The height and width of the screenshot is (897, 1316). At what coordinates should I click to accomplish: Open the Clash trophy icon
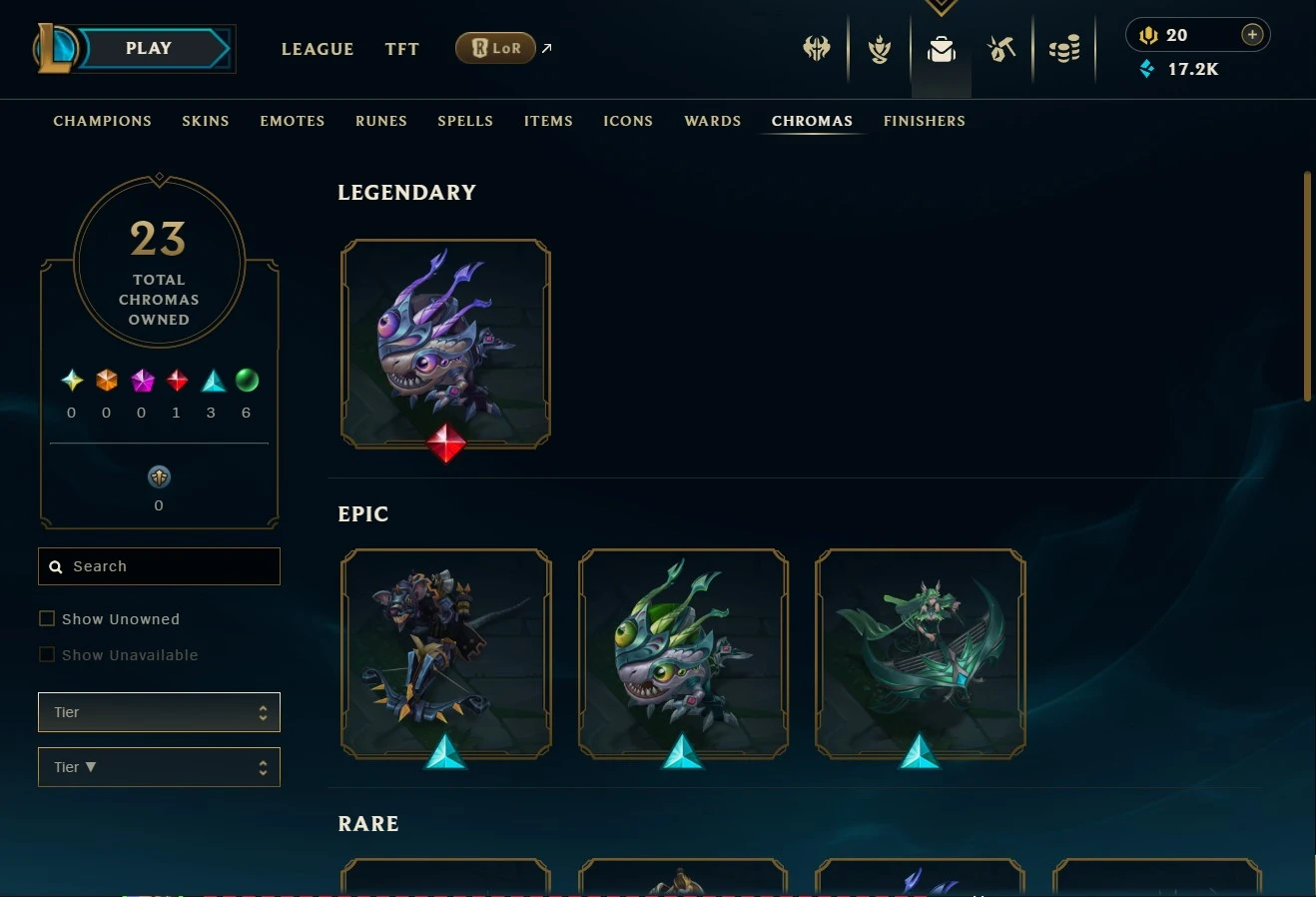pos(879,48)
